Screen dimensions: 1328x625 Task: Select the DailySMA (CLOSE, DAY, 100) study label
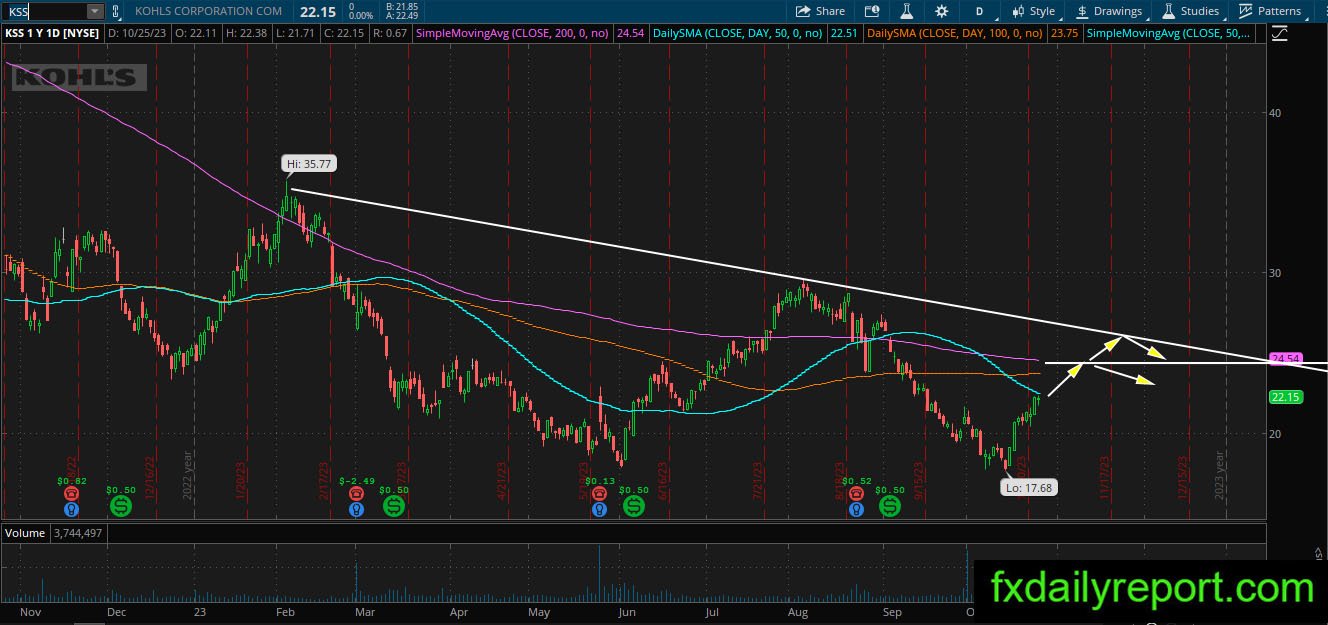tap(957, 33)
